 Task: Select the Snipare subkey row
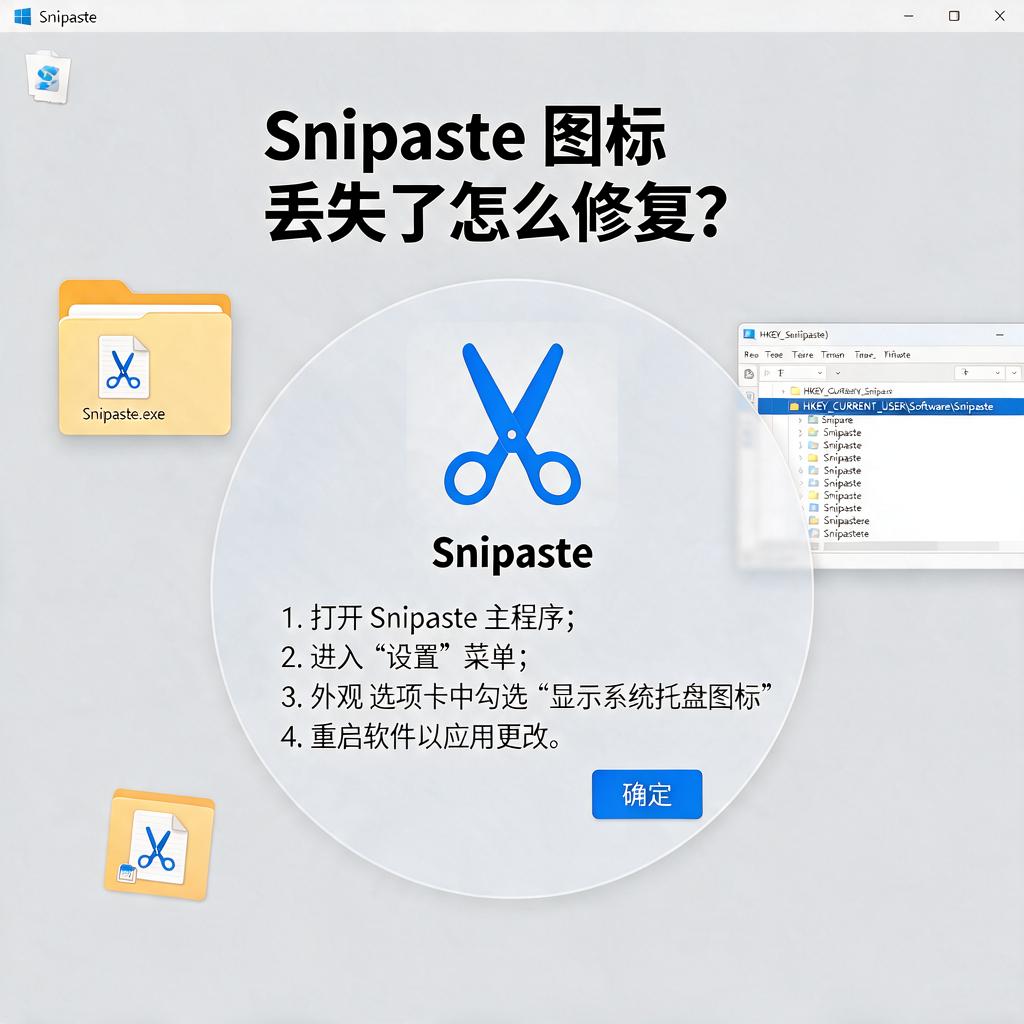coord(837,420)
